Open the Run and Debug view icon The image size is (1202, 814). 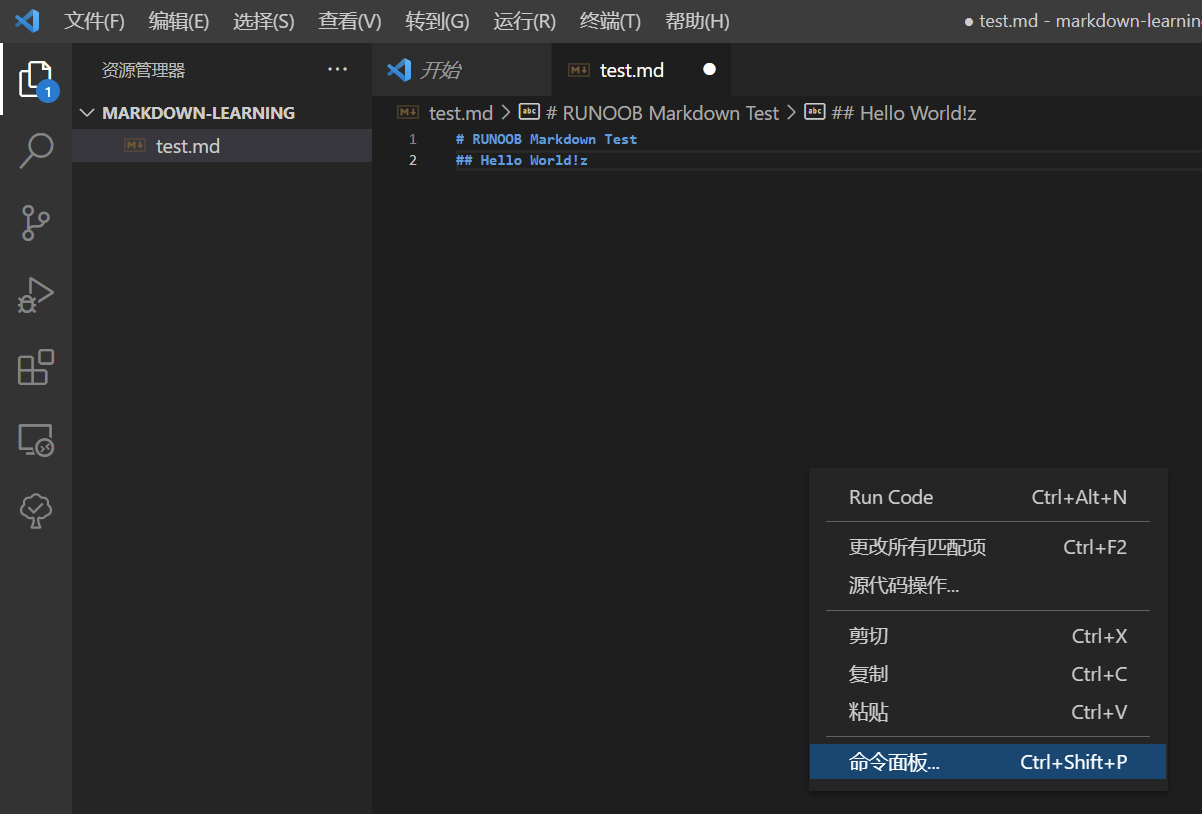(x=36, y=295)
